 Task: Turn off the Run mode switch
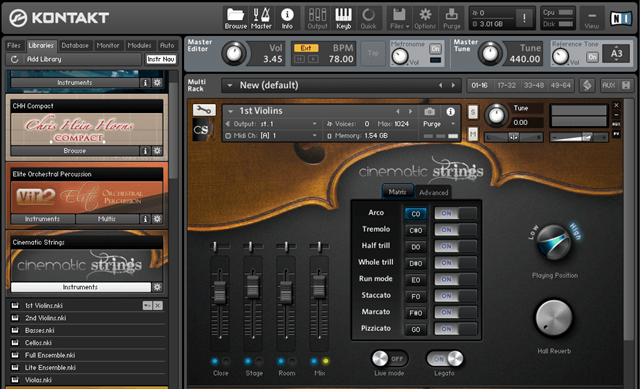pyautogui.click(x=455, y=279)
